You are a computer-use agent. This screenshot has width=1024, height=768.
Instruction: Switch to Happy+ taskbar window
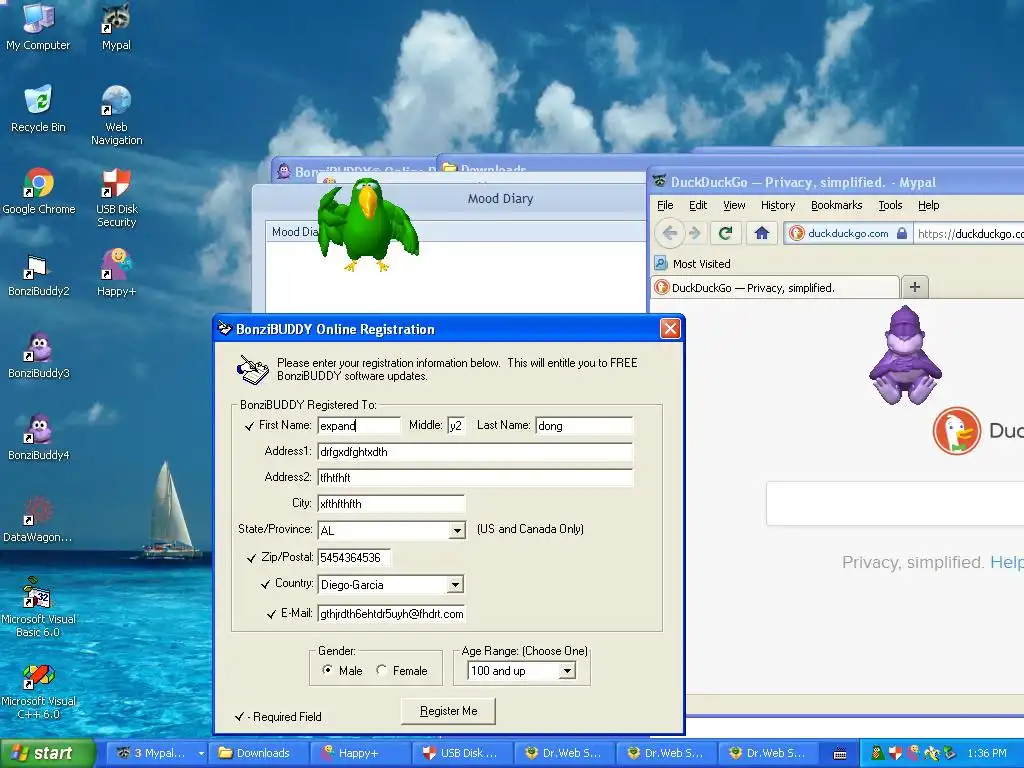click(360, 754)
